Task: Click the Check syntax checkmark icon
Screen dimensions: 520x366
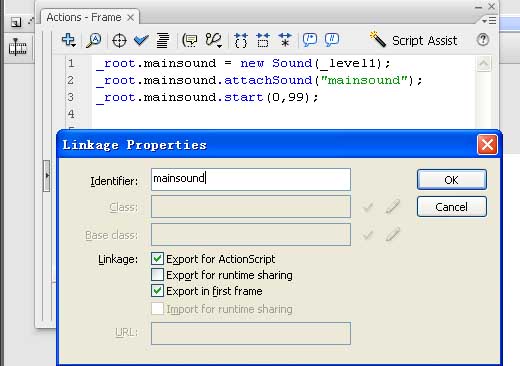Action: (x=141, y=41)
